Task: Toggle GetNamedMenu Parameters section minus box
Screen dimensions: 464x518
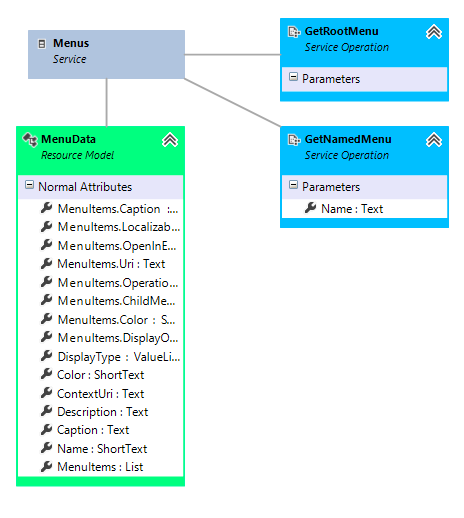Action: 293,185
